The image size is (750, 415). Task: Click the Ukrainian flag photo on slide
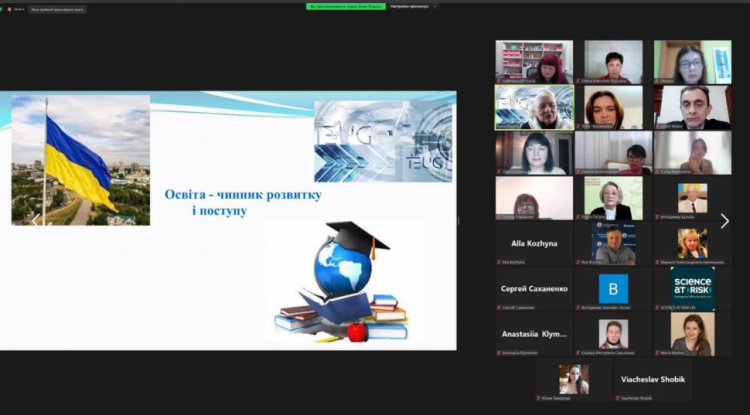[81, 160]
